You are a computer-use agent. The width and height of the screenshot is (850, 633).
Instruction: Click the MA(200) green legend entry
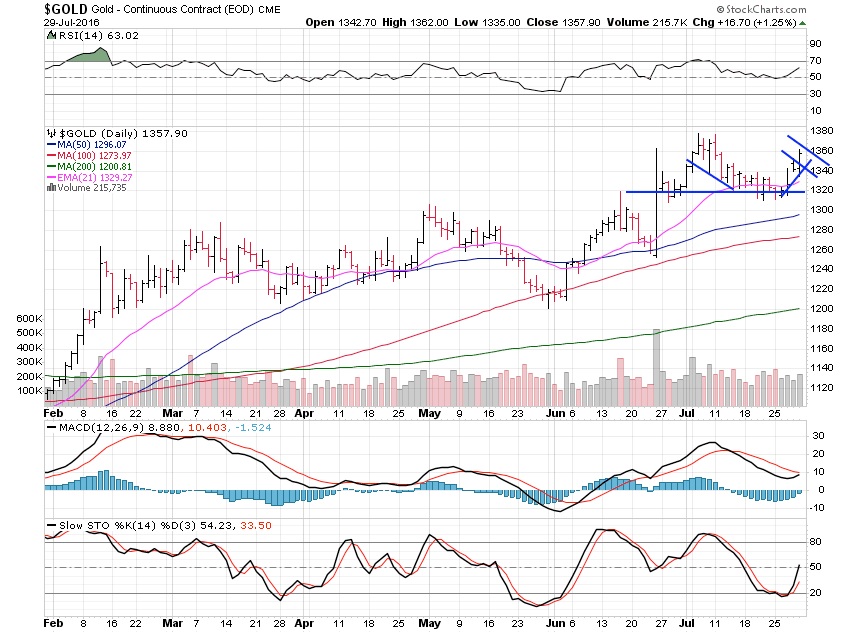(x=89, y=166)
